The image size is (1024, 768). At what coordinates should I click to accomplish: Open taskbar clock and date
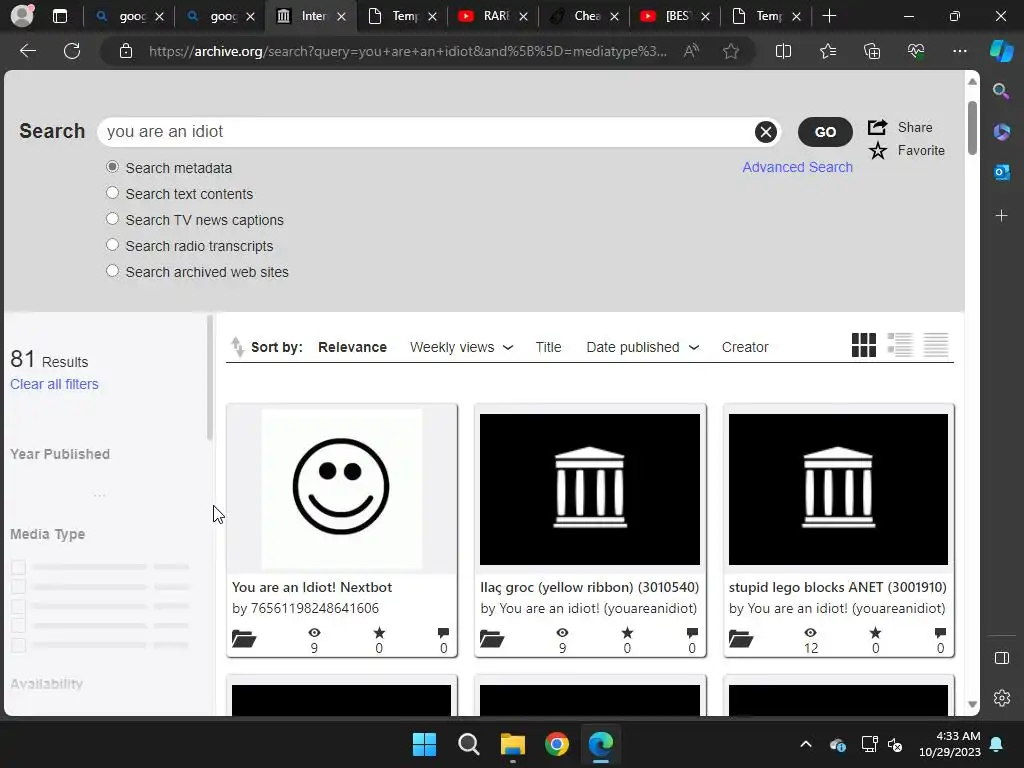pyautogui.click(x=950, y=744)
